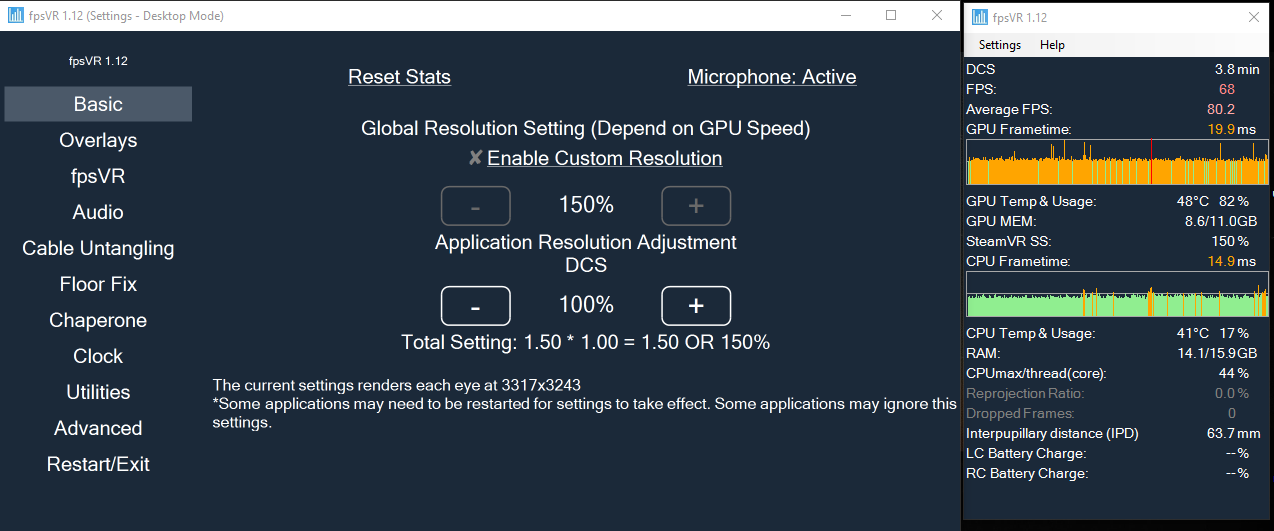Open Help menu in fpsVR overlay window
1274x531 pixels.
[x=1052, y=45]
